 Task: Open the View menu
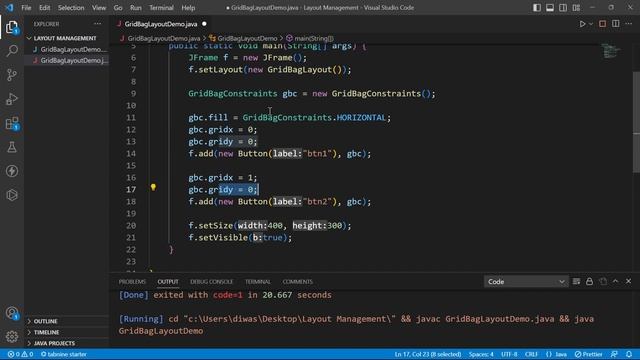tap(99, 8)
